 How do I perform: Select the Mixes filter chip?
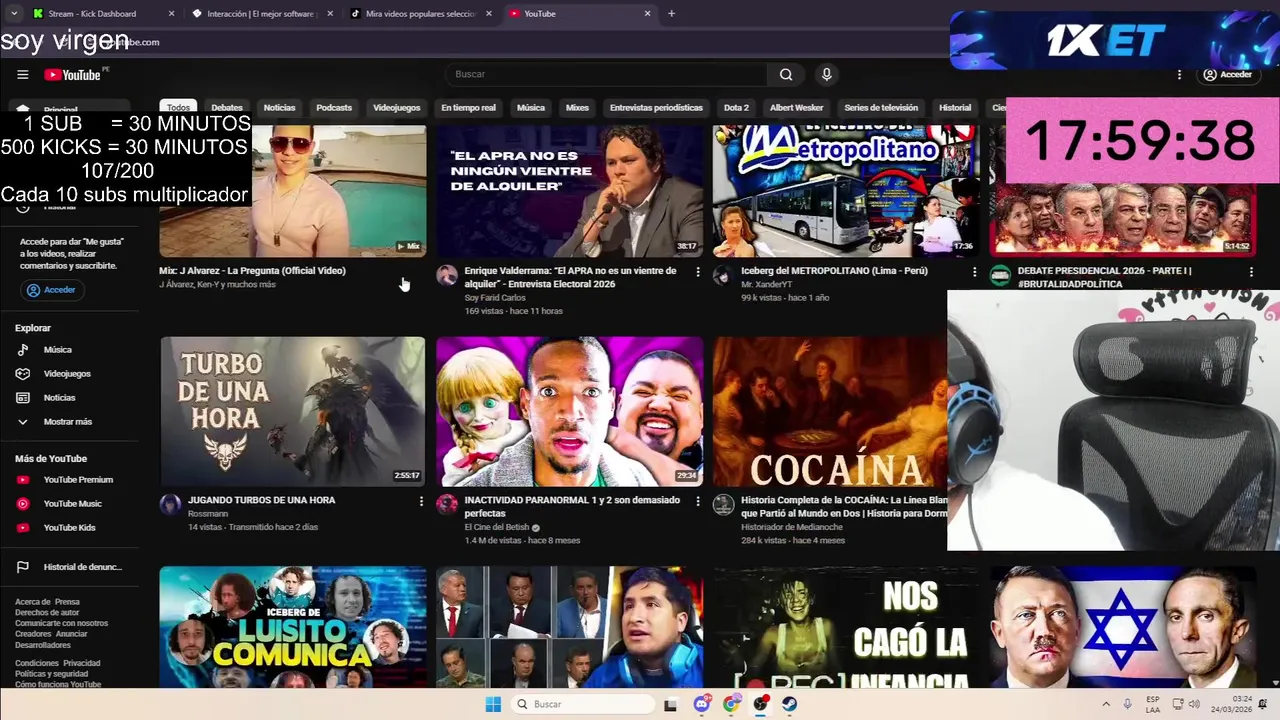point(577,107)
